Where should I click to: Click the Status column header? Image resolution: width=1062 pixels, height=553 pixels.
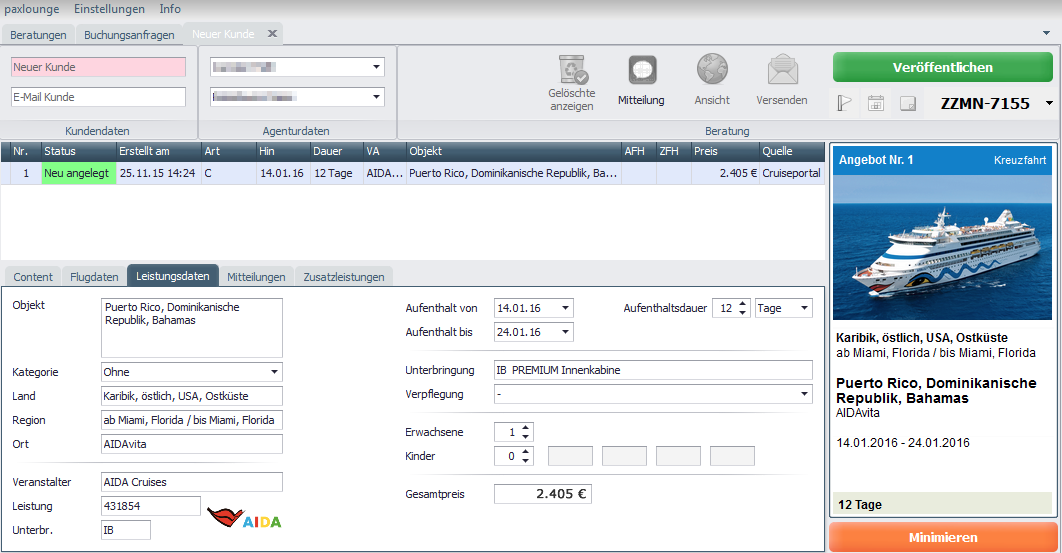point(78,151)
